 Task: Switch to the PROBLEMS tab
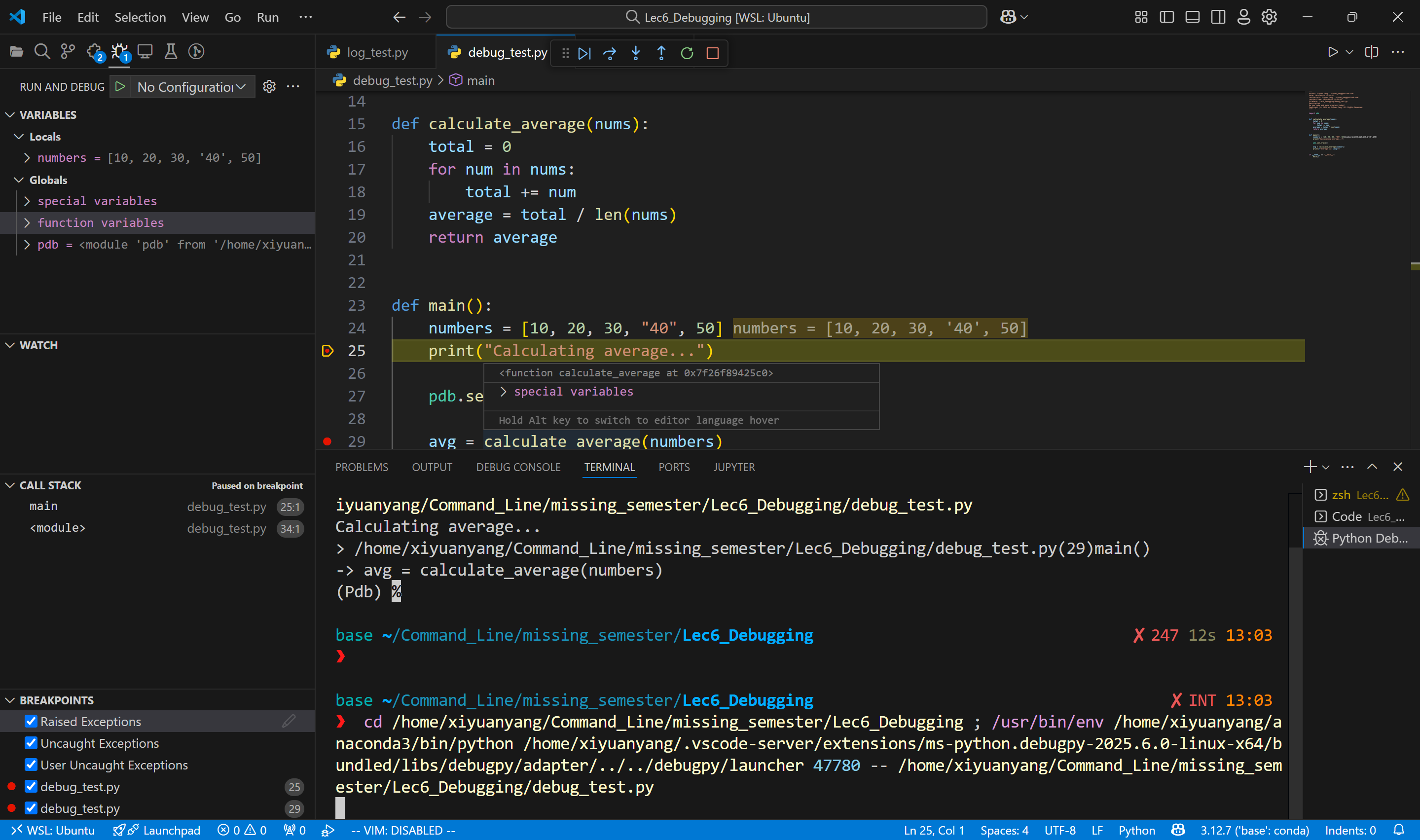[362, 467]
